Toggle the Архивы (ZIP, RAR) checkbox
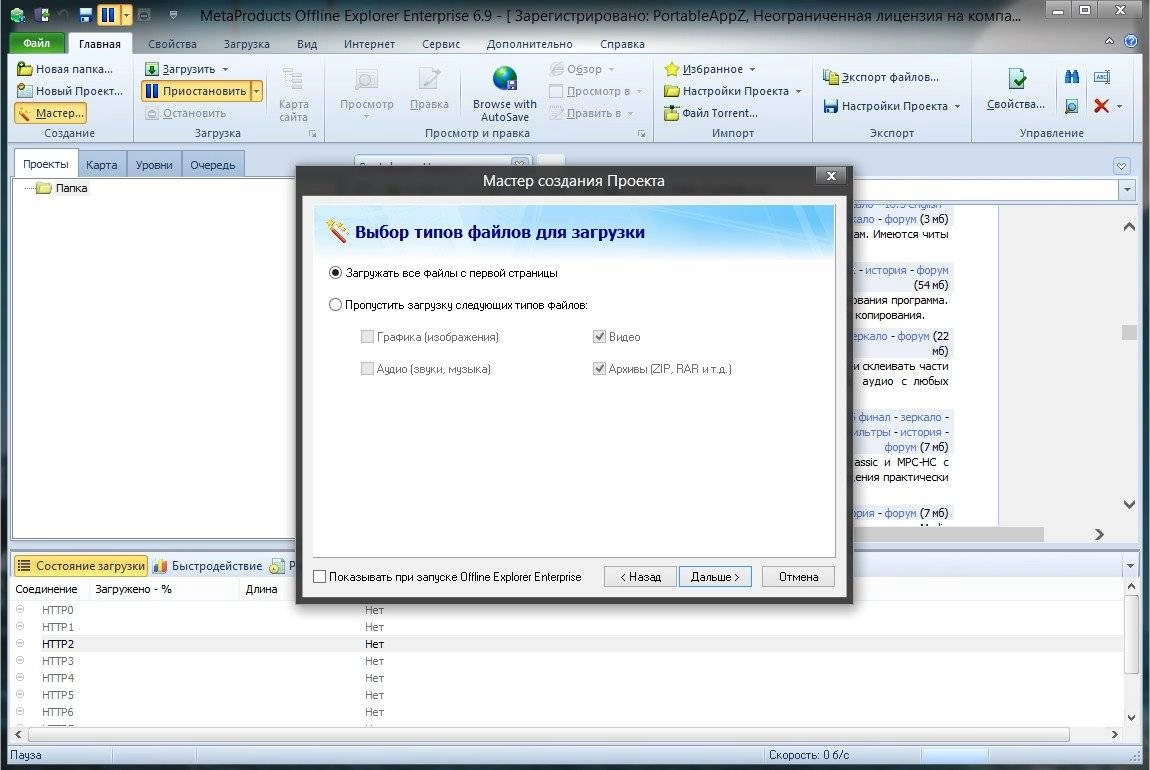 click(599, 369)
